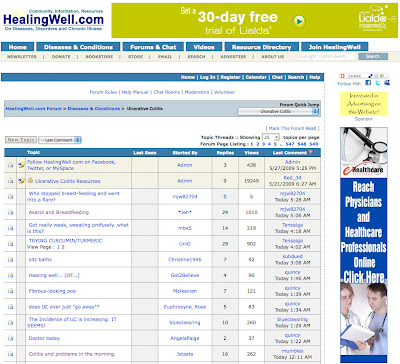Sort by the Replies column header
The height and width of the screenshot is (364, 400).
click(x=225, y=153)
